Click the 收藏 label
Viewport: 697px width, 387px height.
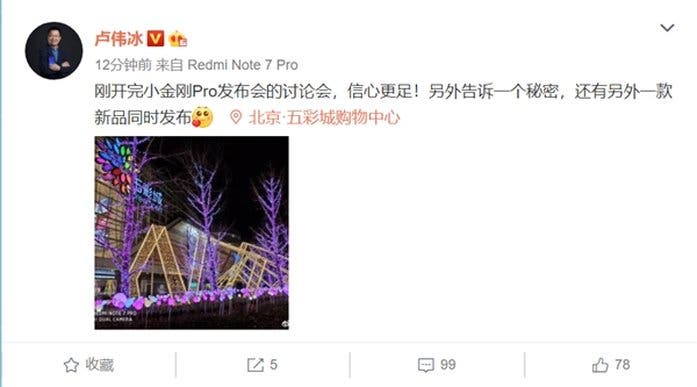(x=100, y=365)
